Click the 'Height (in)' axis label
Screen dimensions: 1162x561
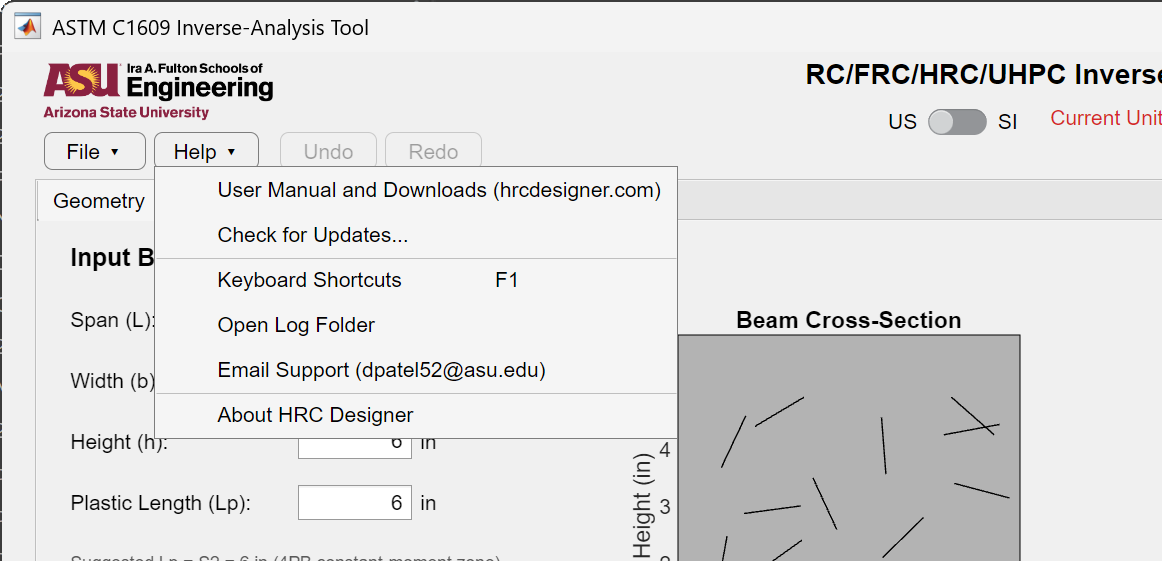point(642,507)
